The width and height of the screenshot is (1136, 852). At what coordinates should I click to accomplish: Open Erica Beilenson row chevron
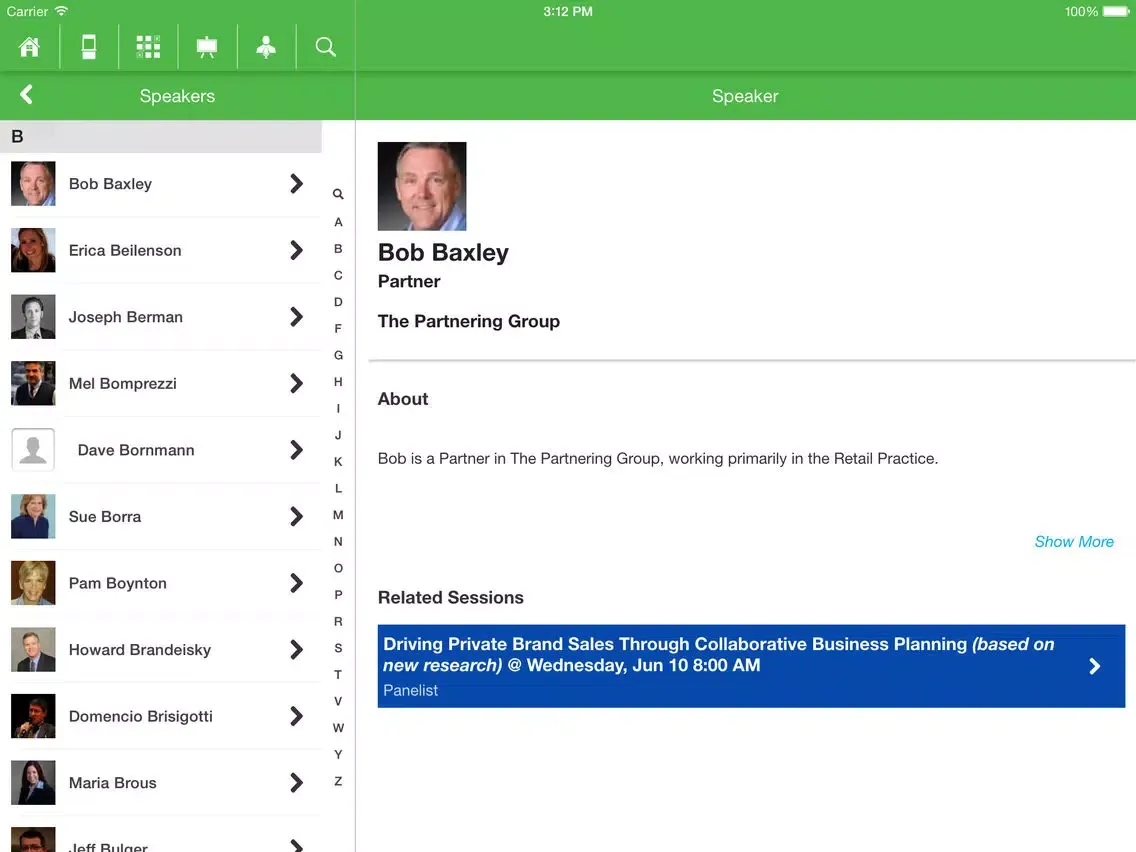pyautogui.click(x=296, y=251)
